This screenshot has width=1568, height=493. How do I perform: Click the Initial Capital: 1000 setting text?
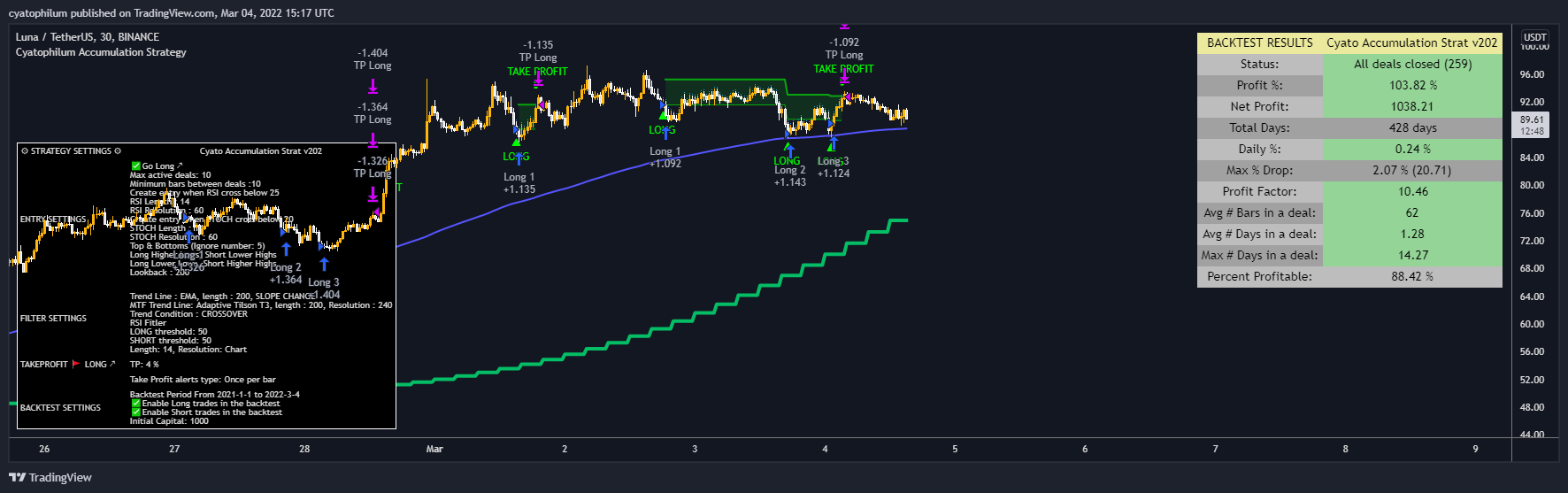pyautogui.click(x=169, y=420)
